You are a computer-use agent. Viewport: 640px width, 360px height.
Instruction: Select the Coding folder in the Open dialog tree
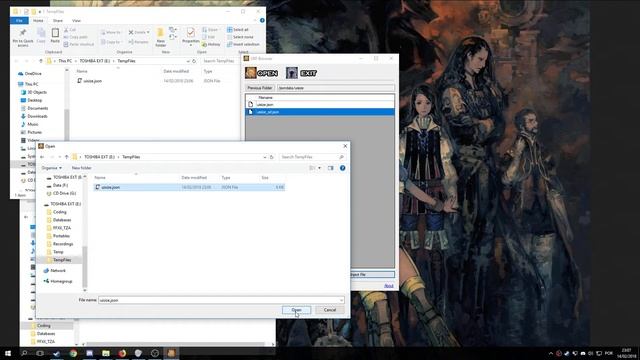click(x=60, y=212)
